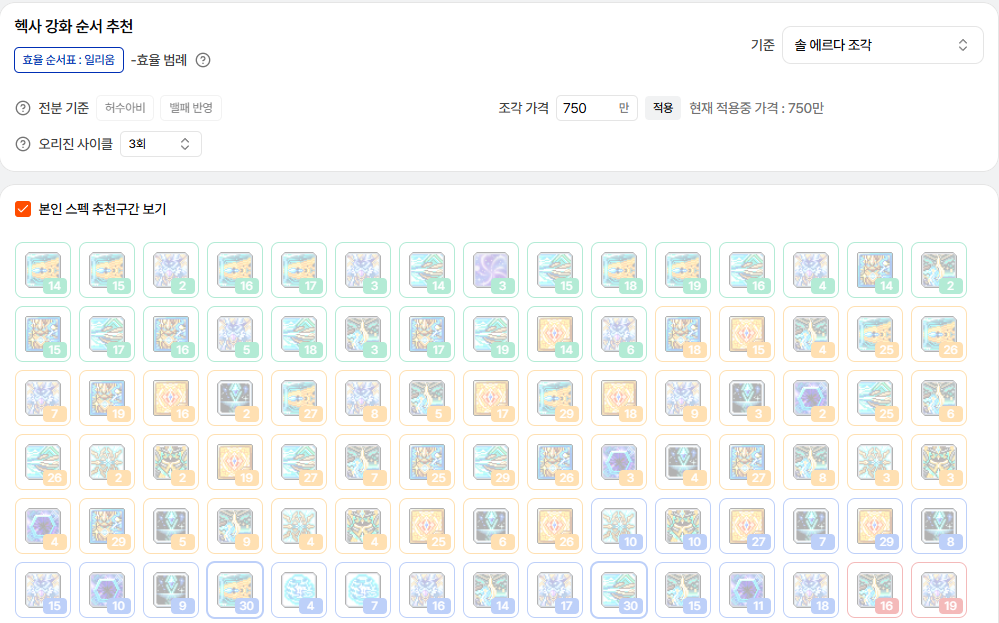
Task: Click the help icon beside 전분 기준
Action: [x=23, y=108]
